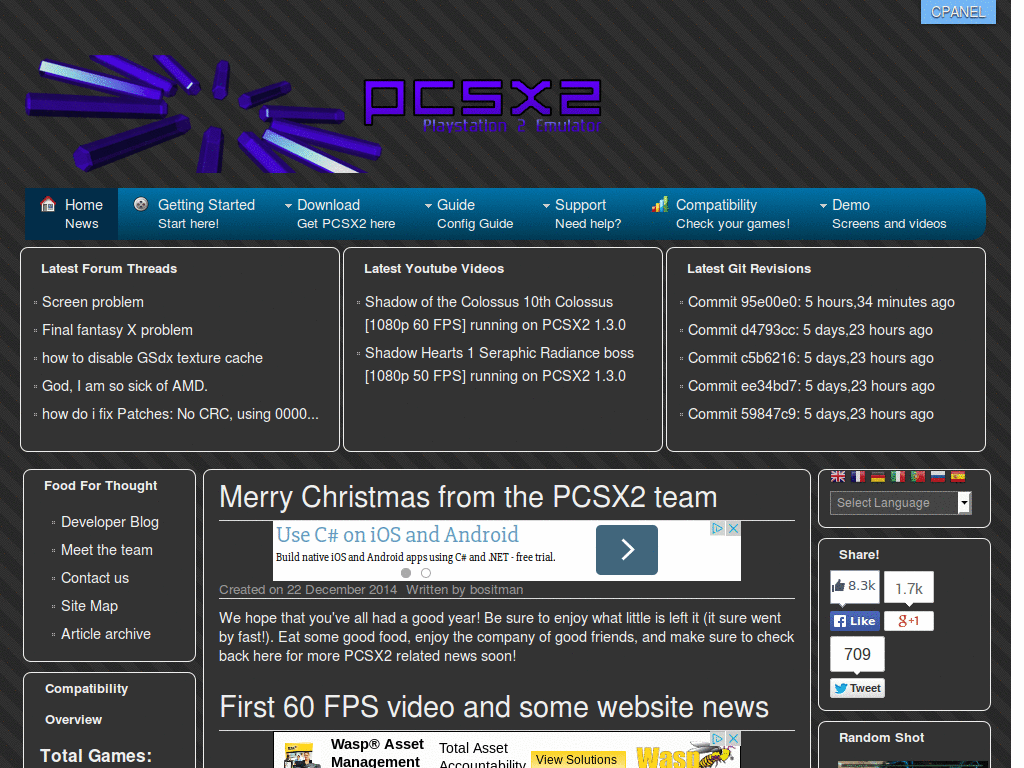
Task: Click the Home house icon in navigation
Action: [x=47, y=204]
